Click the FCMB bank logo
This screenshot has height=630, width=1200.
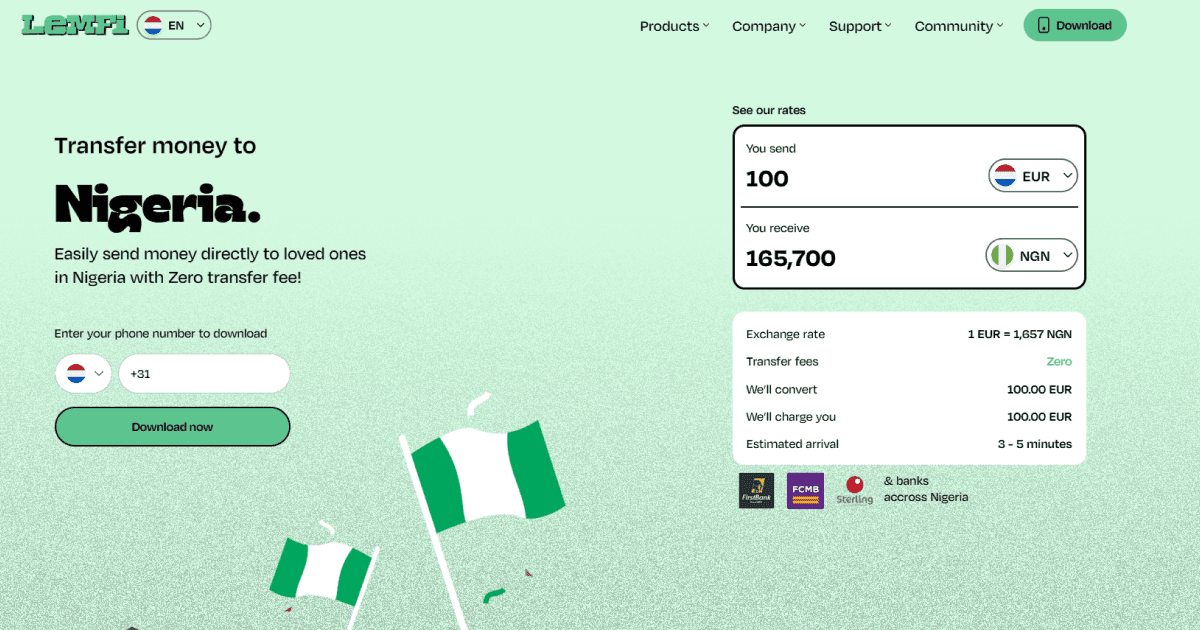point(805,491)
